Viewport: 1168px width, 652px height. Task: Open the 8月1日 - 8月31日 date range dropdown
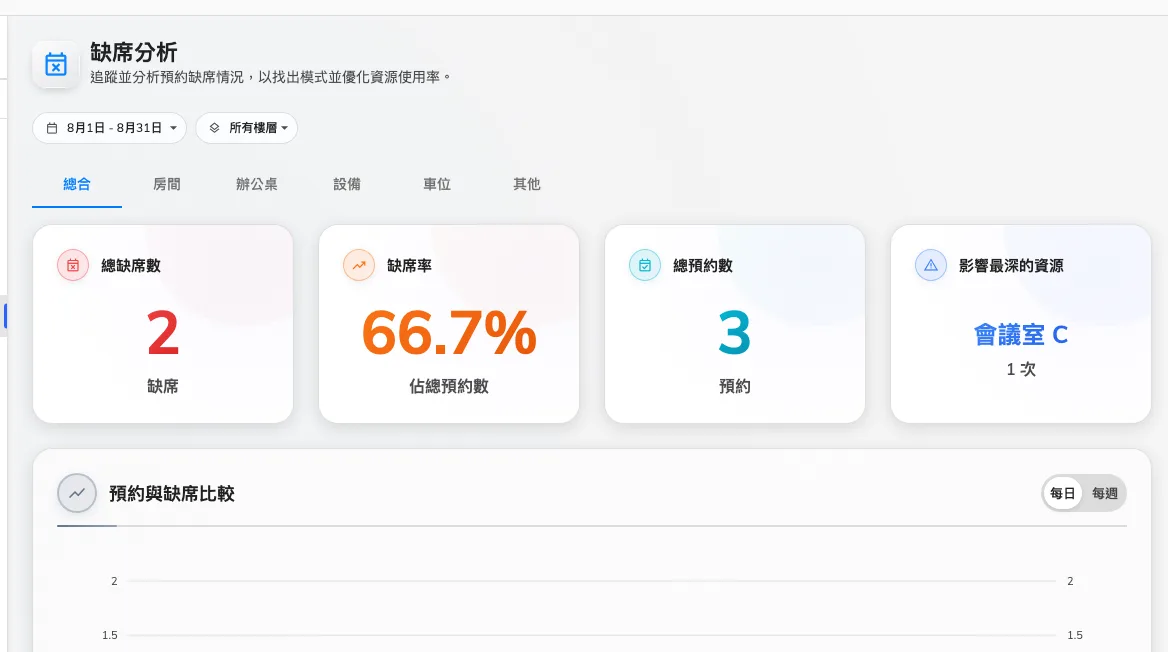[x=110, y=128]
